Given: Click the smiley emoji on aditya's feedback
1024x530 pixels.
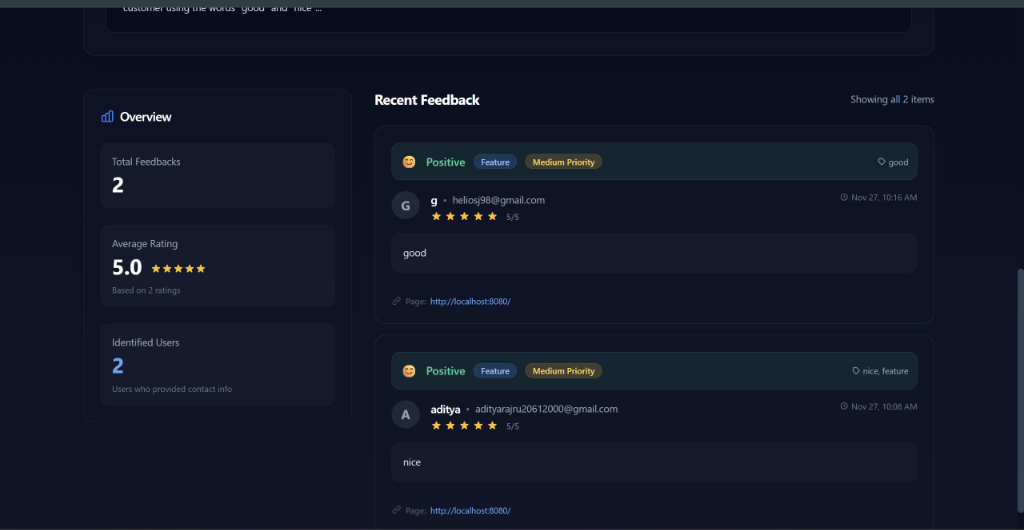Looking at the screenshot, I should click(409, 371).
